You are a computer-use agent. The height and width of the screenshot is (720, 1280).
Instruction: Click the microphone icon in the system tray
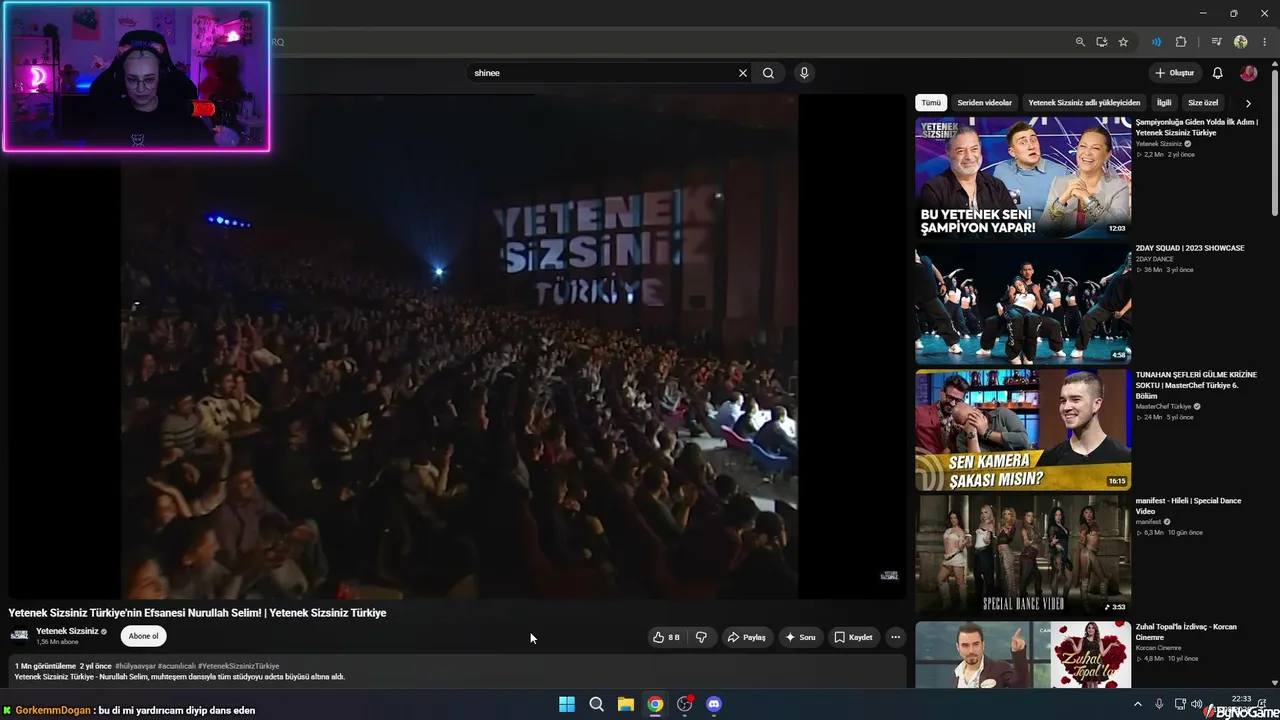pyautogui.click(x=1159, y=704)
